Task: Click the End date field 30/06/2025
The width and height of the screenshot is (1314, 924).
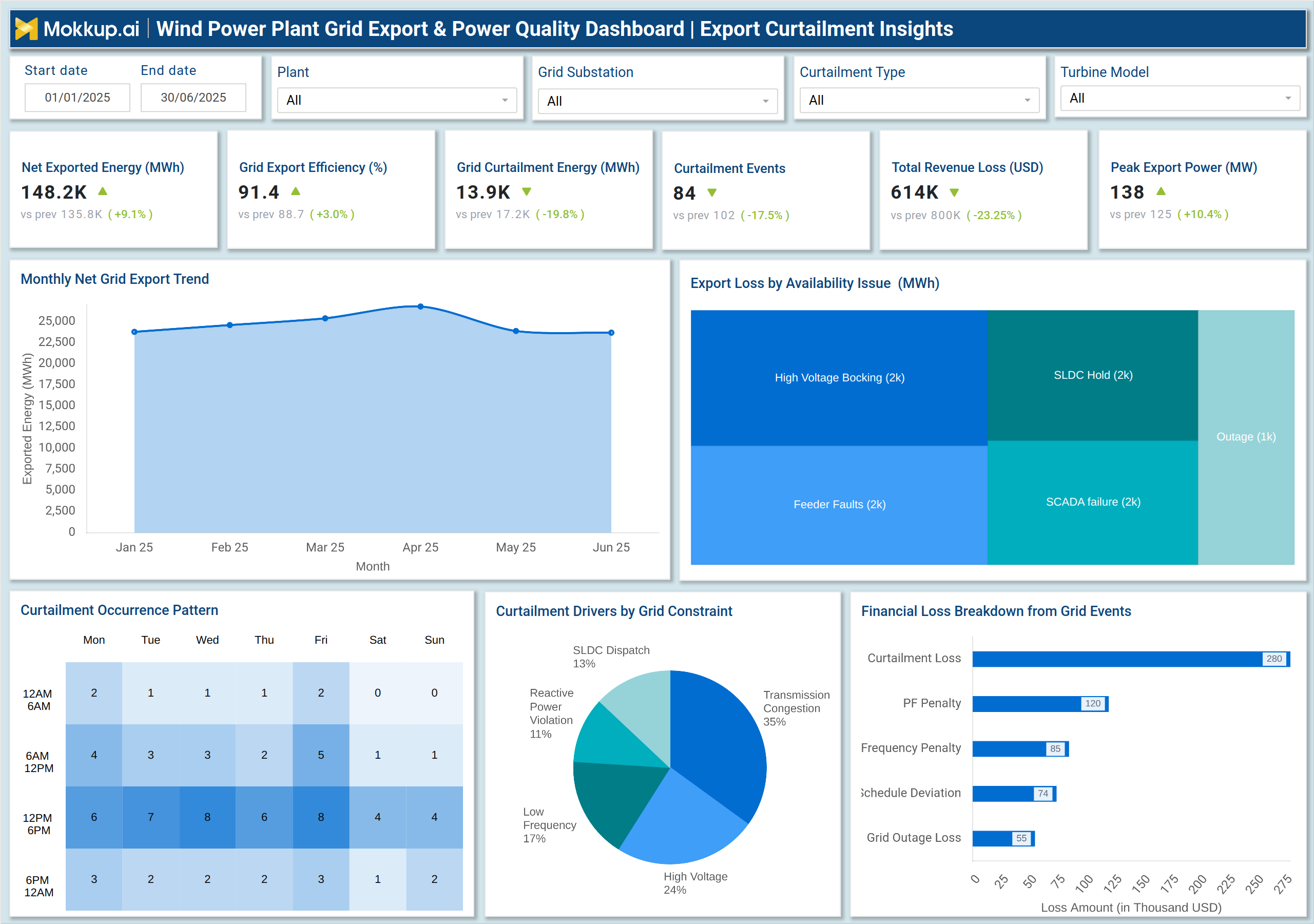Action: click(194, 98)
